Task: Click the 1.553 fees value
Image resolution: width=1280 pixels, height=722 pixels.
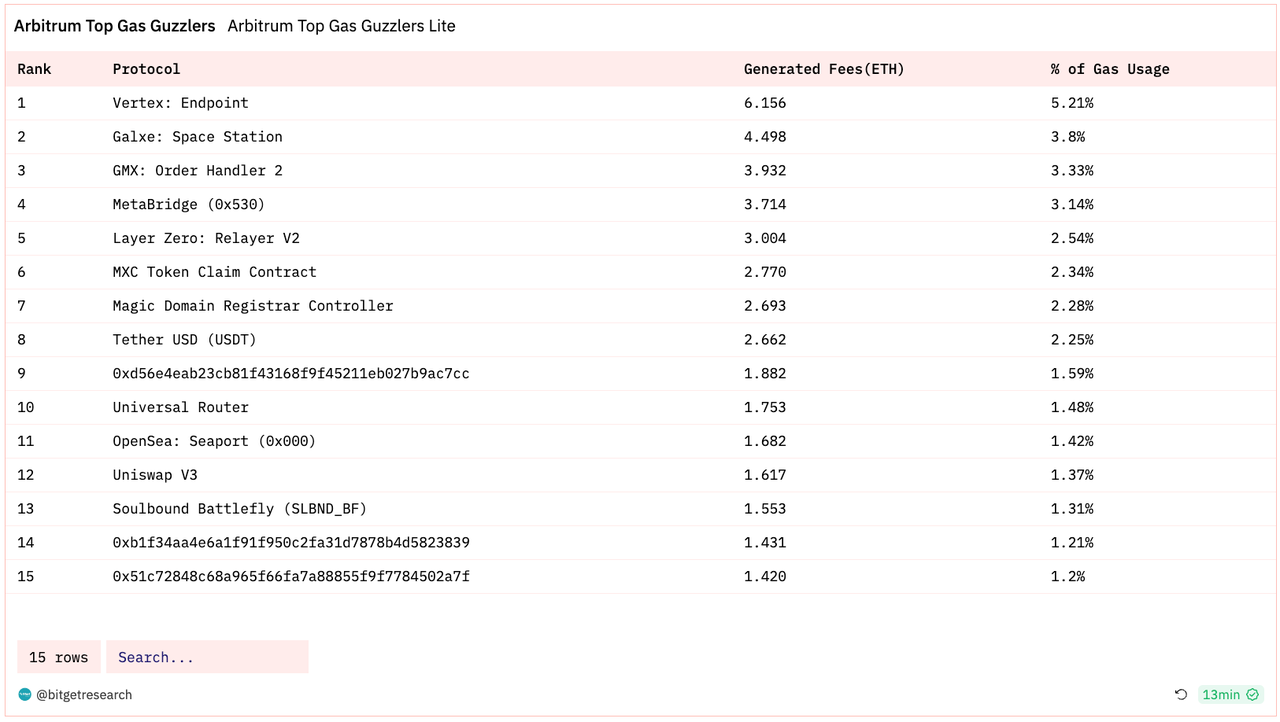Action: [x=765, y=509]
